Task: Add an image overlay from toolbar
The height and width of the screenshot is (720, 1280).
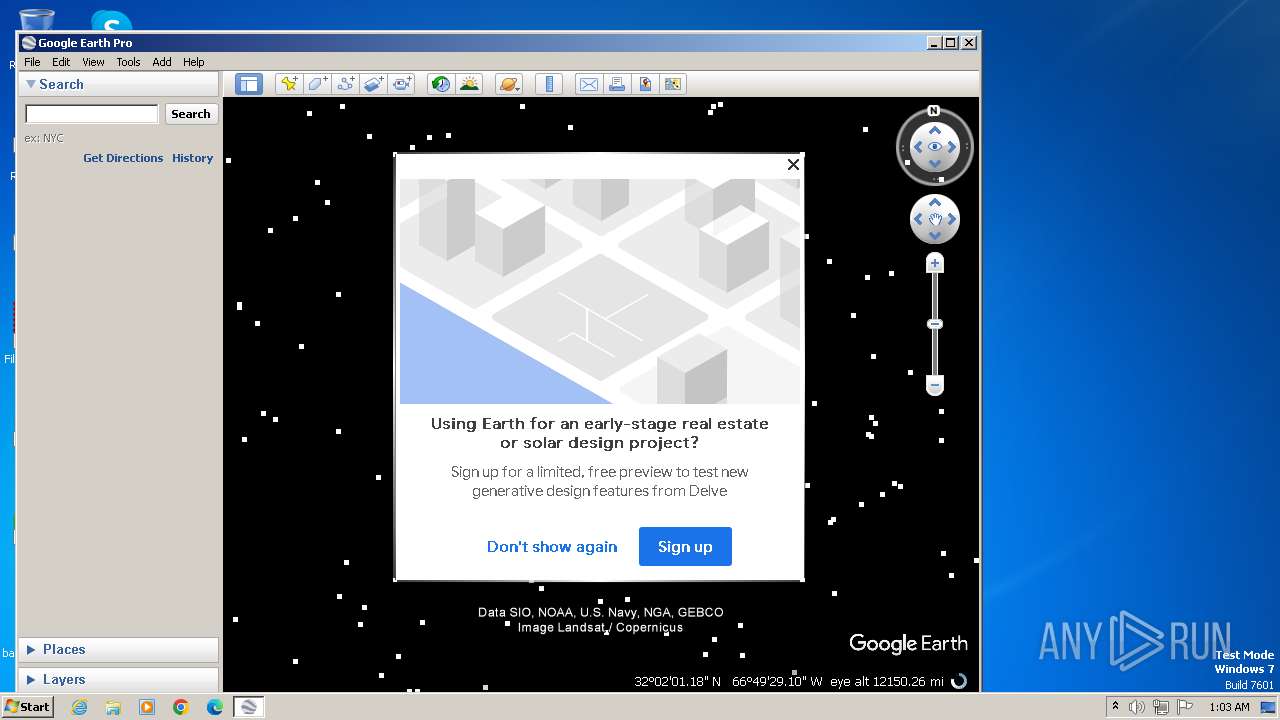Action: click(373, 84)
